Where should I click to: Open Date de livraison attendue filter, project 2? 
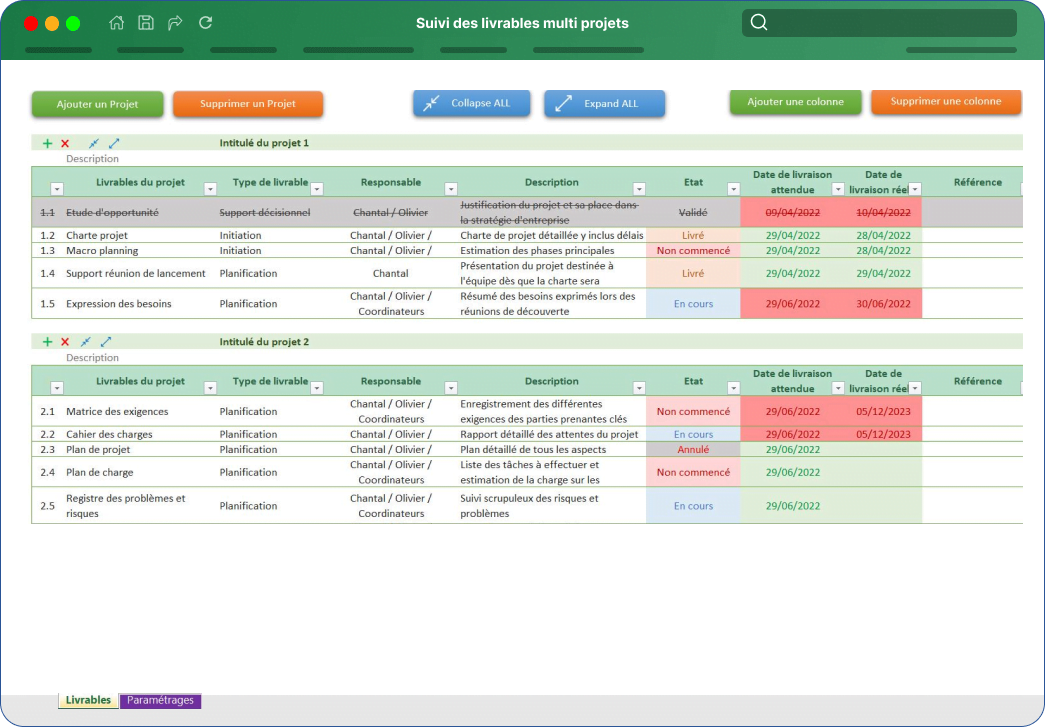point(838,388)
